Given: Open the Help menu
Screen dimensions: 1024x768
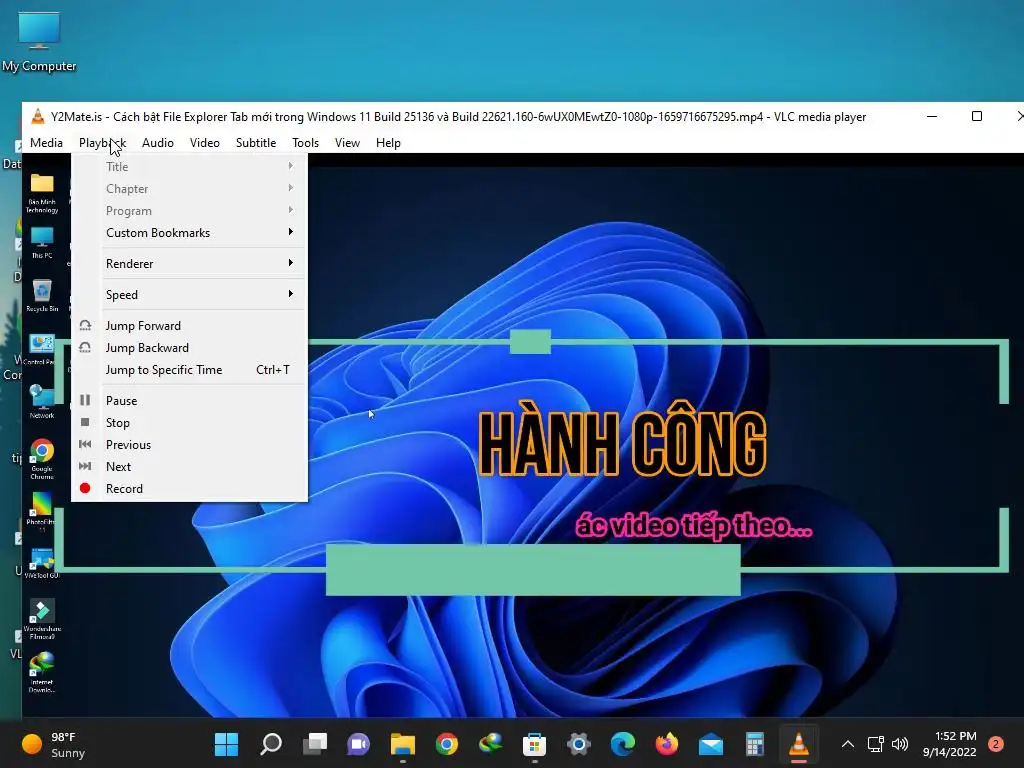Looking at the screenshot, I should coord(388,143).
